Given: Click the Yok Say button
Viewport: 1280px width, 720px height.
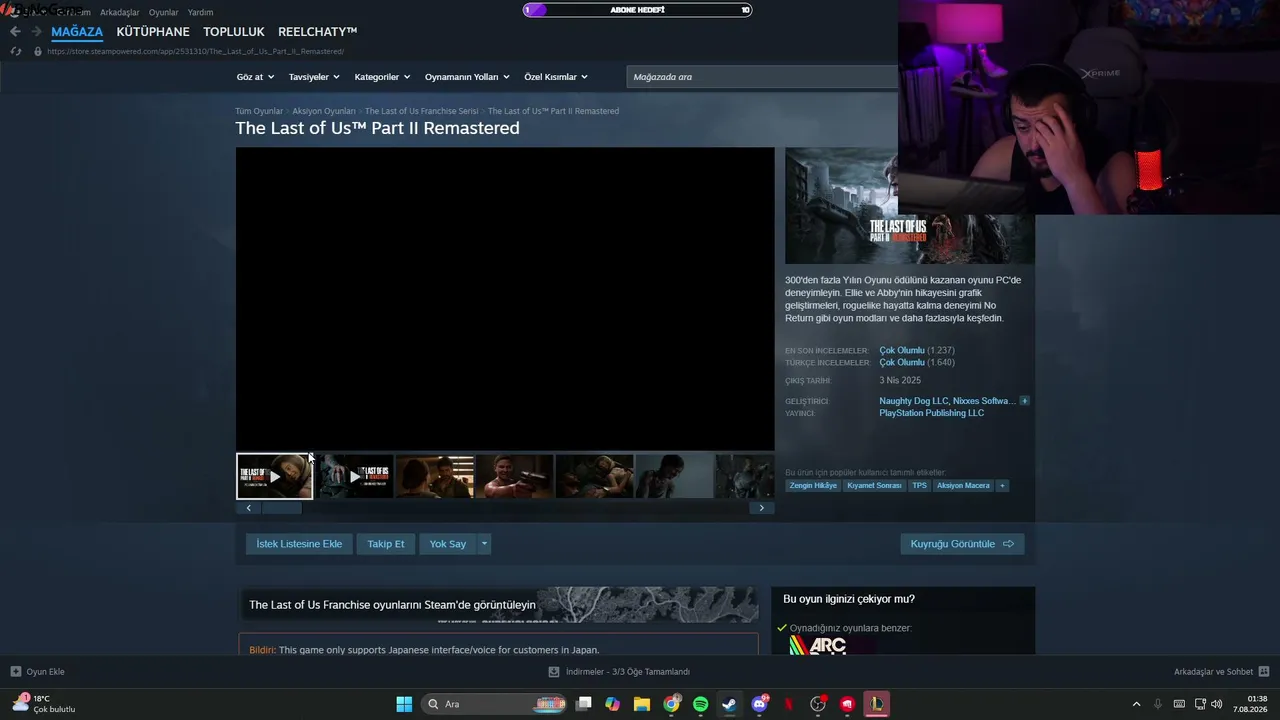Looking at the screenshot, I should (x=448, y=544).
